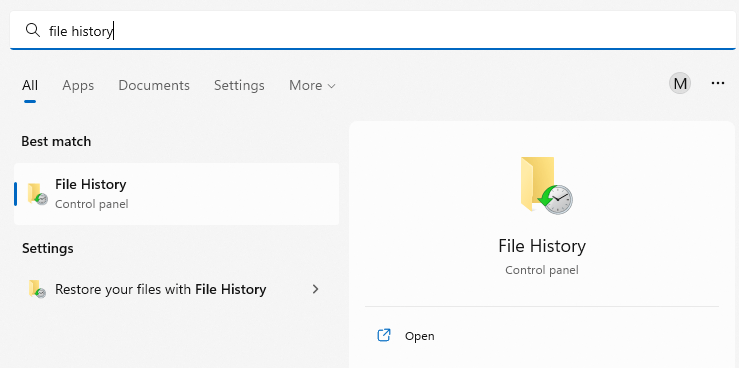Click 'Control panel' subtitle under best match

(x=91, y=204)
